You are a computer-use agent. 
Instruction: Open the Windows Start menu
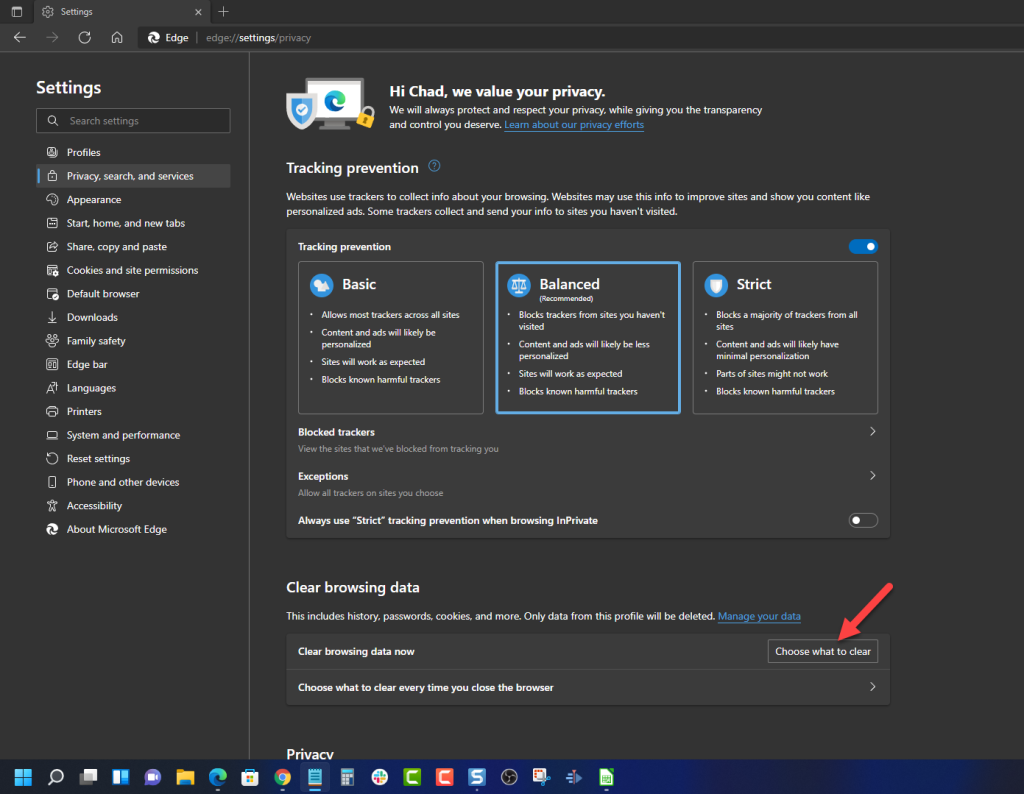(x=23, y=777)
